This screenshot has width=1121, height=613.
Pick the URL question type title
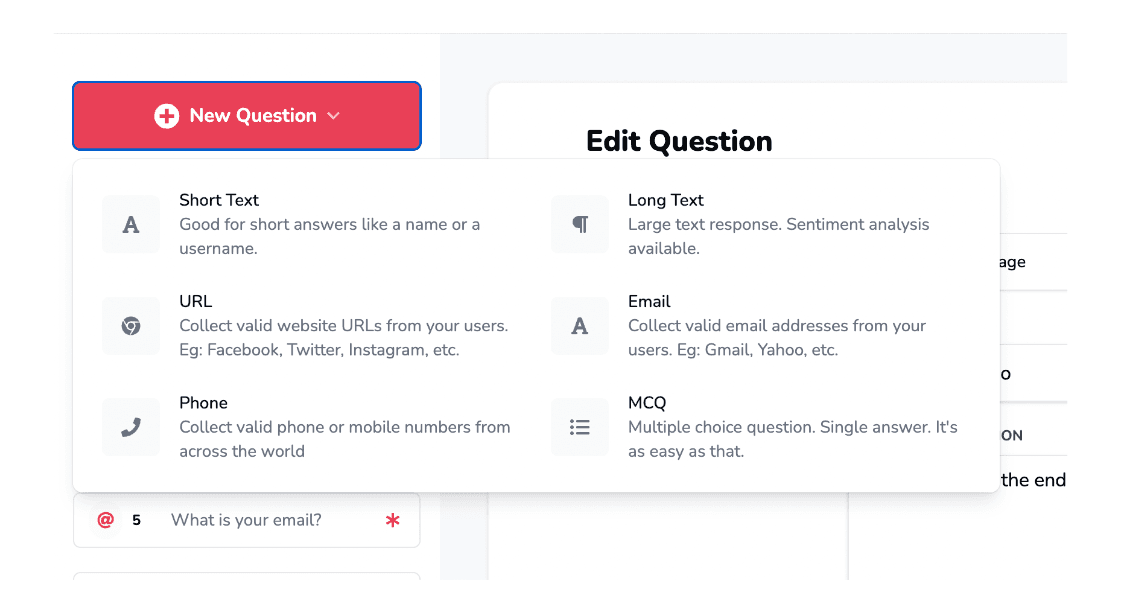click(195, 301)
